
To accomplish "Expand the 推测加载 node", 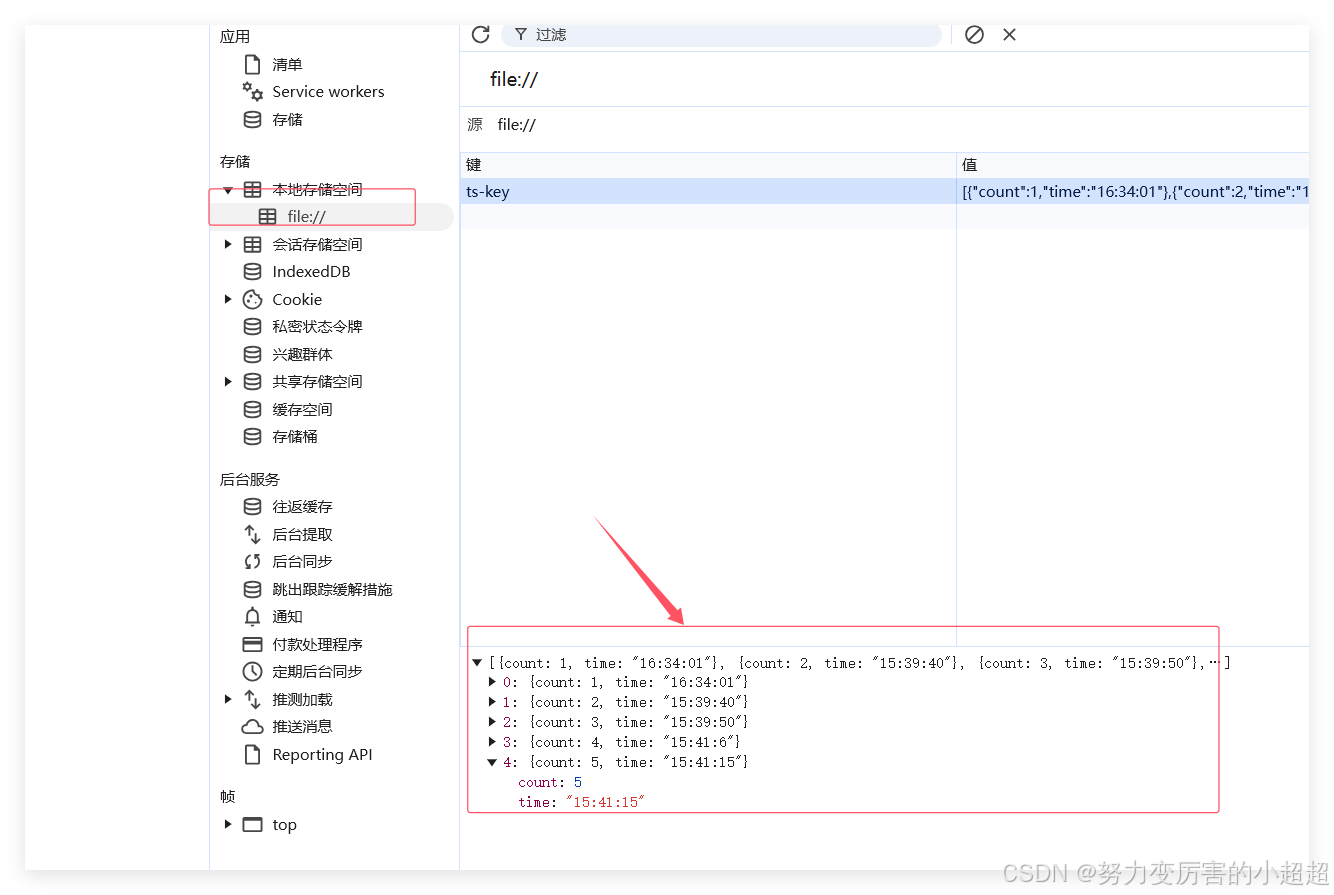I will point(228,700).
